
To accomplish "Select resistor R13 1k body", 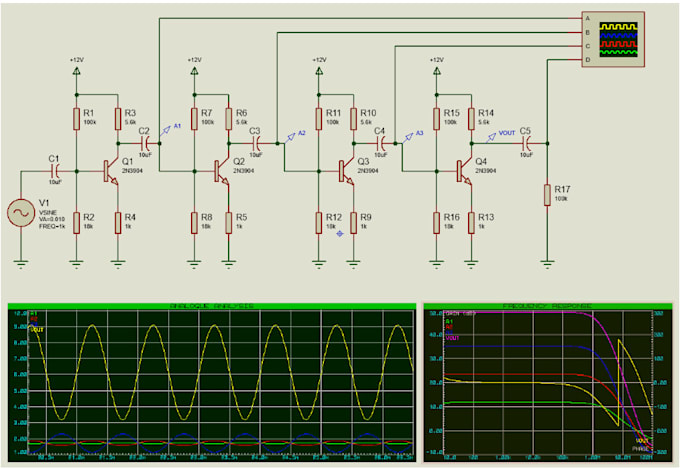I will coord(471,223).
